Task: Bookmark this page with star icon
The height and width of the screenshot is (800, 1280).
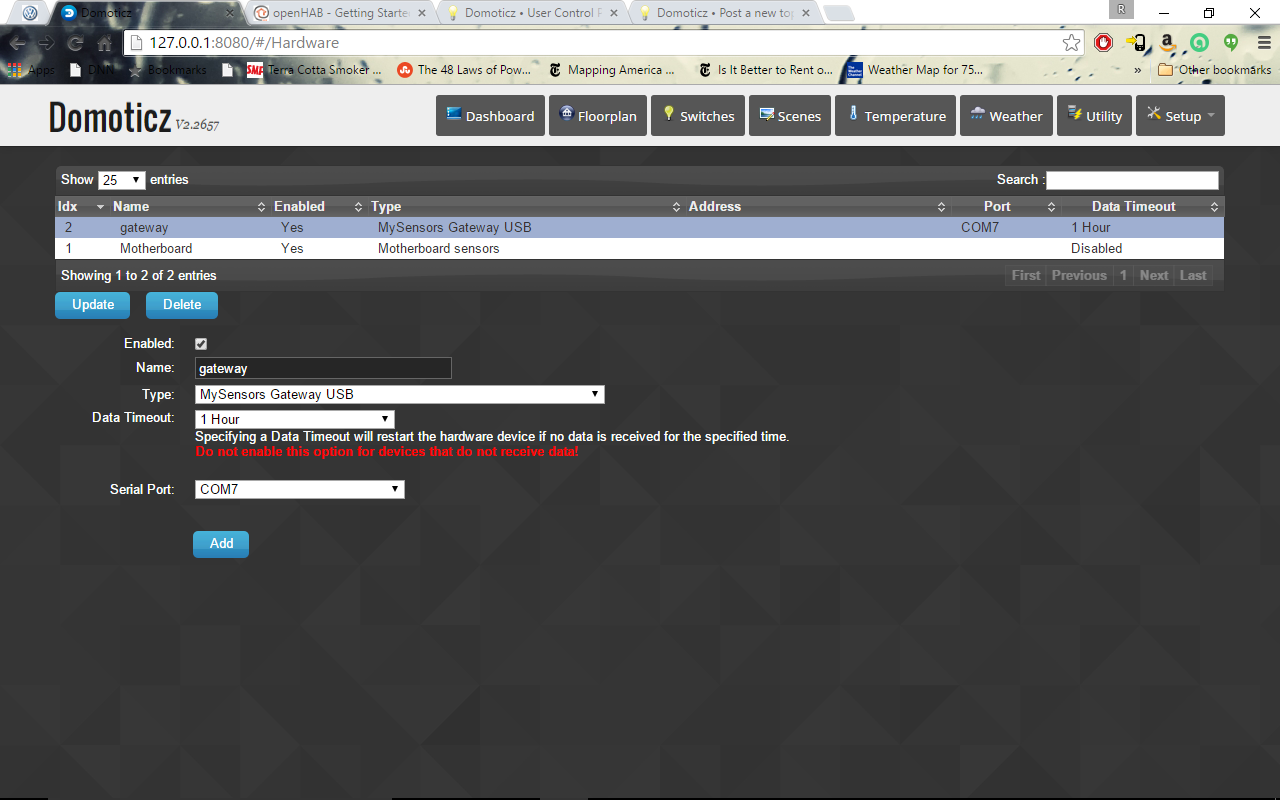Action: click(x=1071, y=43)
